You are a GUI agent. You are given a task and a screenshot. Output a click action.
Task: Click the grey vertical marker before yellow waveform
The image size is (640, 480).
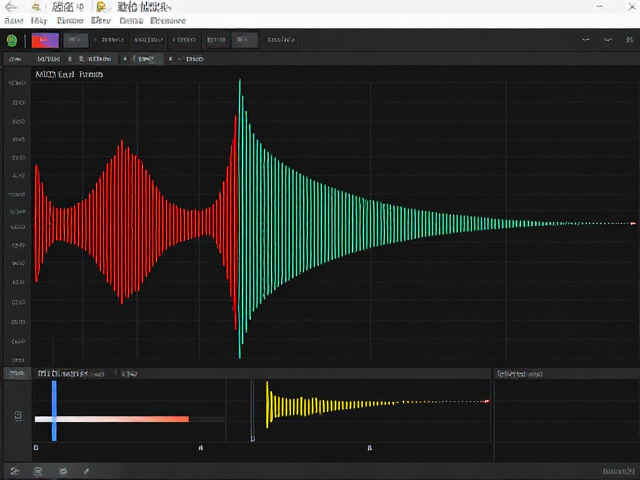tap(253, 411)
